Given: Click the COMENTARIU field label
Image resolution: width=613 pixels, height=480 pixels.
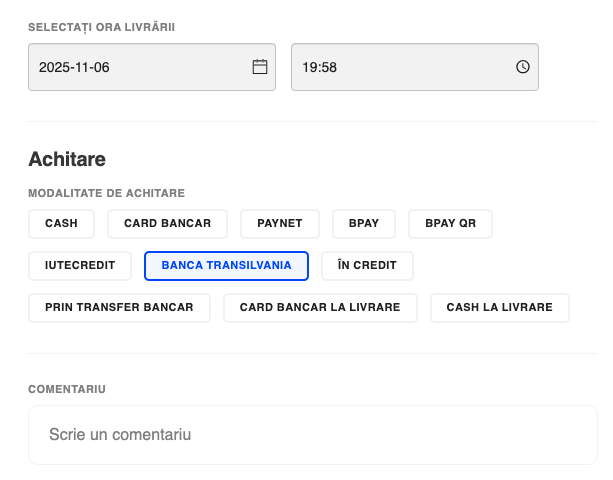Looking at the screenshot, I should [x=67, y=388].
